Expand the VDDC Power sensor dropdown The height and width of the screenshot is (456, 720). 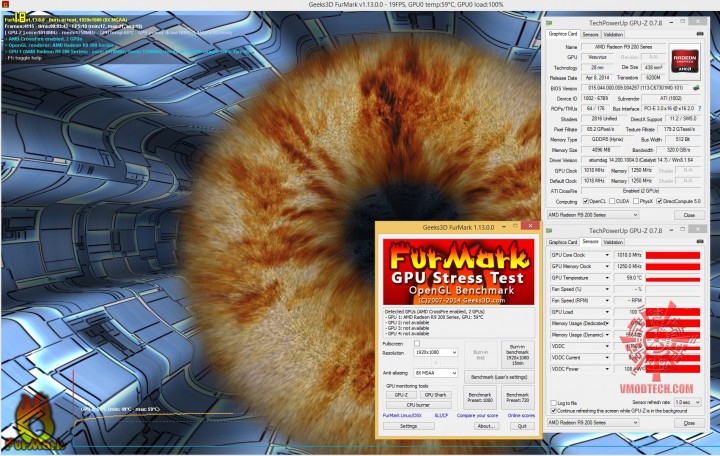607,369
